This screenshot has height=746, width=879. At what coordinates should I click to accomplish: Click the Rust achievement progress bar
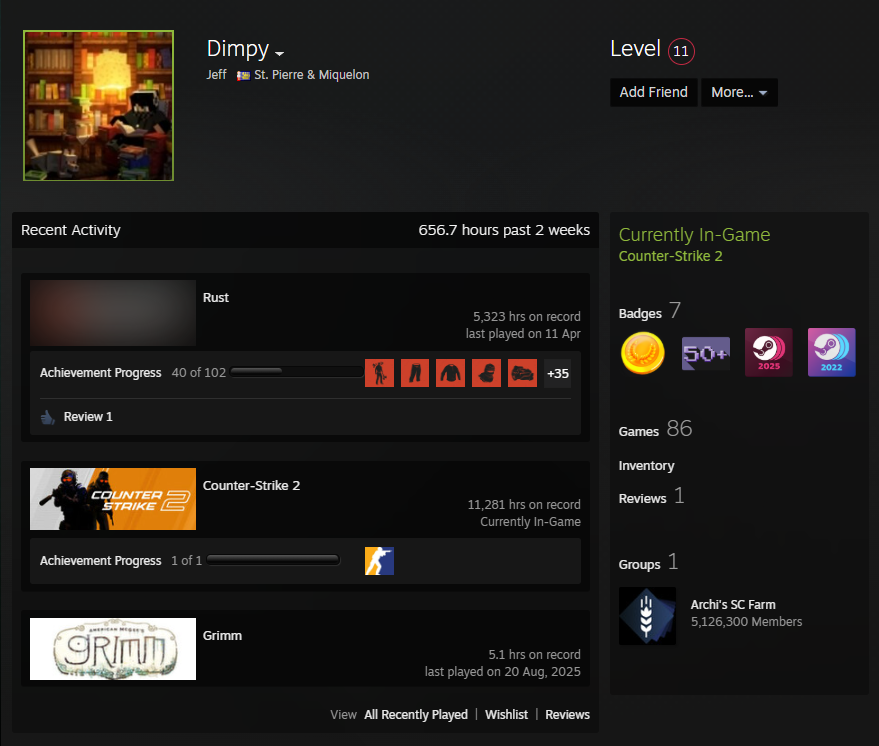[x=297, y=372]
